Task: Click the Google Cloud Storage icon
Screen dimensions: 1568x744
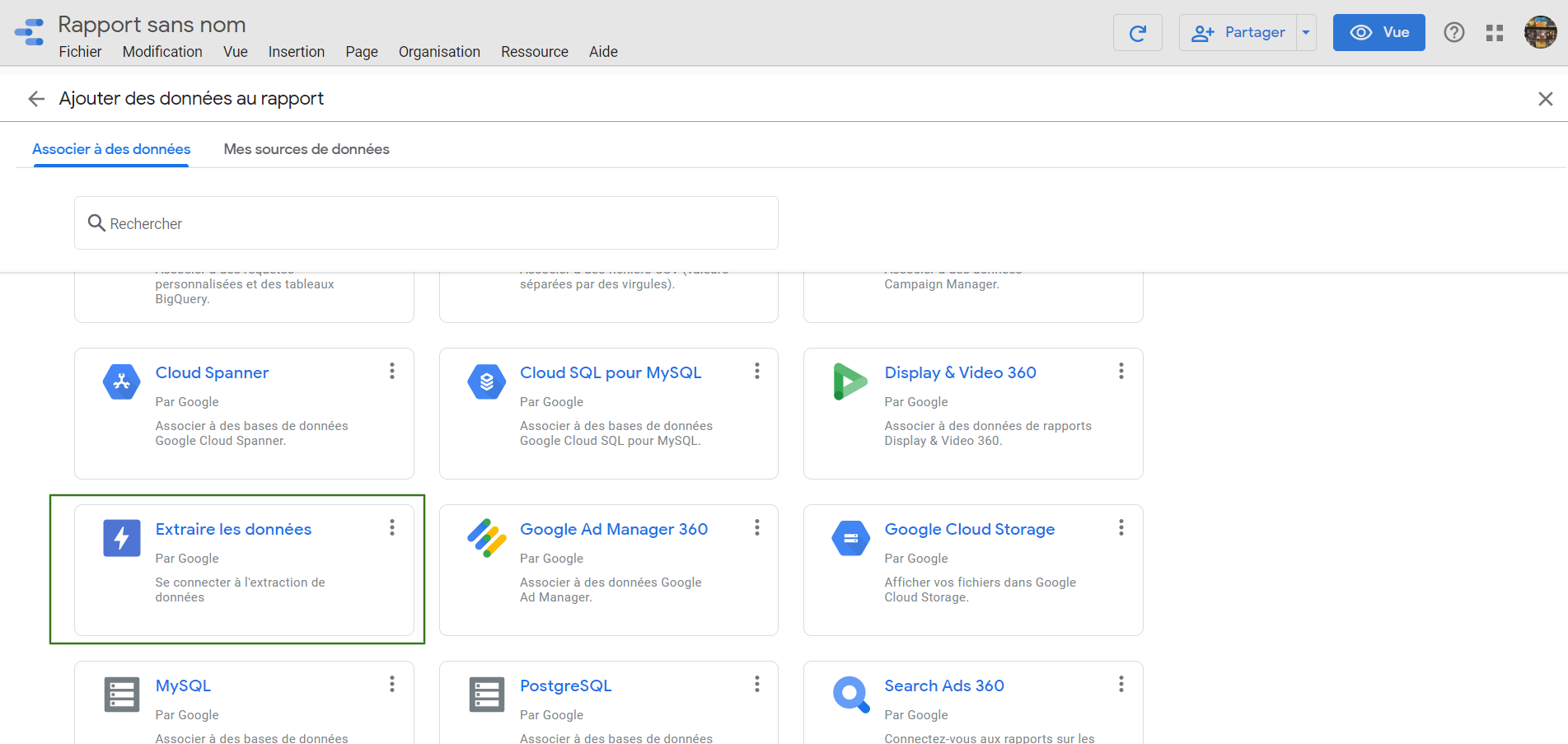Action: pos(850,539)
